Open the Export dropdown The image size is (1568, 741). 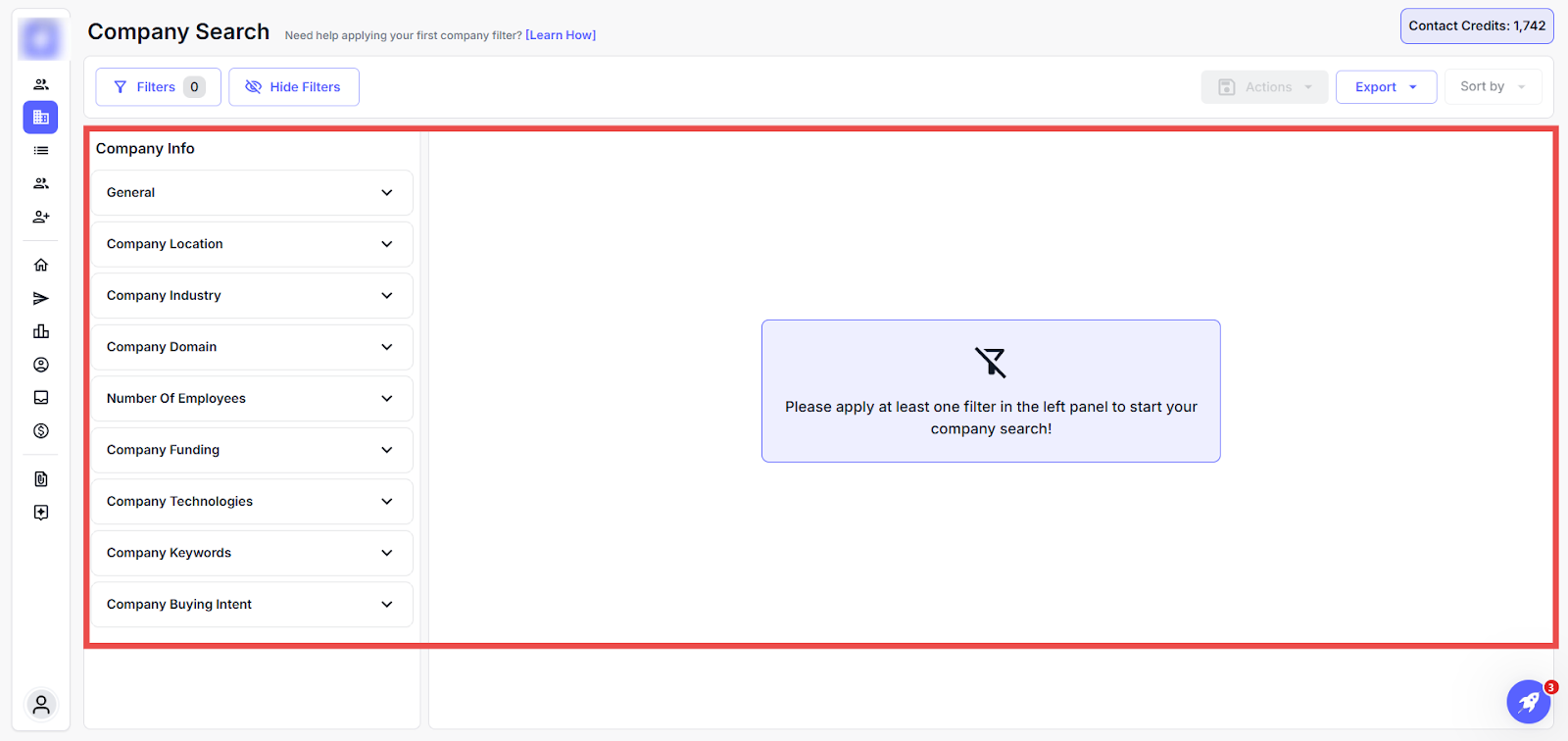point(1386,87)
